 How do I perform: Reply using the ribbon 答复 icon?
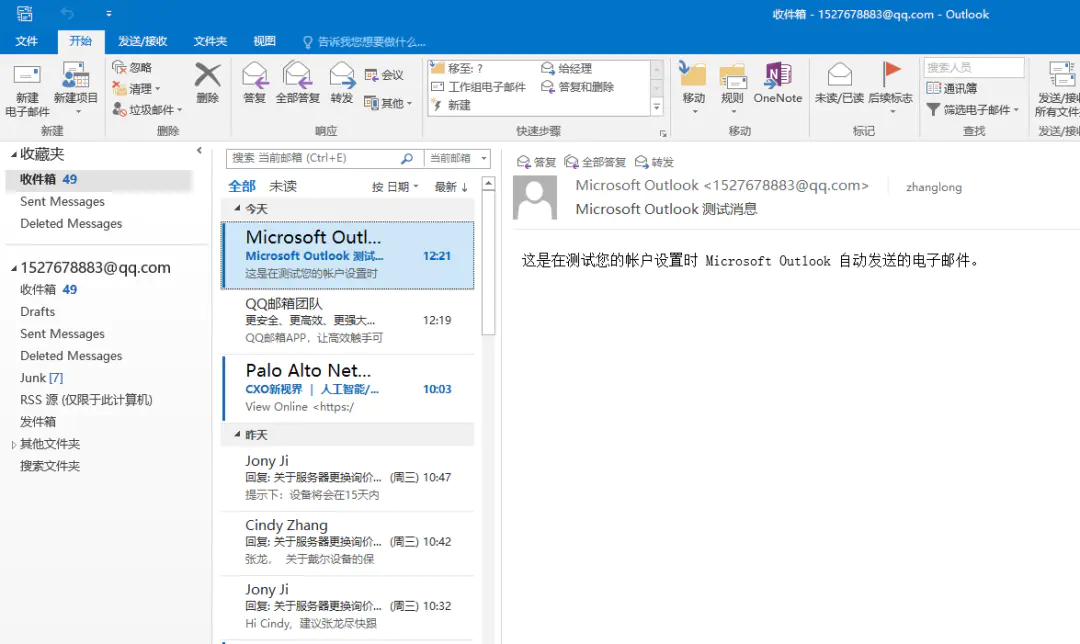coord(255,83)
